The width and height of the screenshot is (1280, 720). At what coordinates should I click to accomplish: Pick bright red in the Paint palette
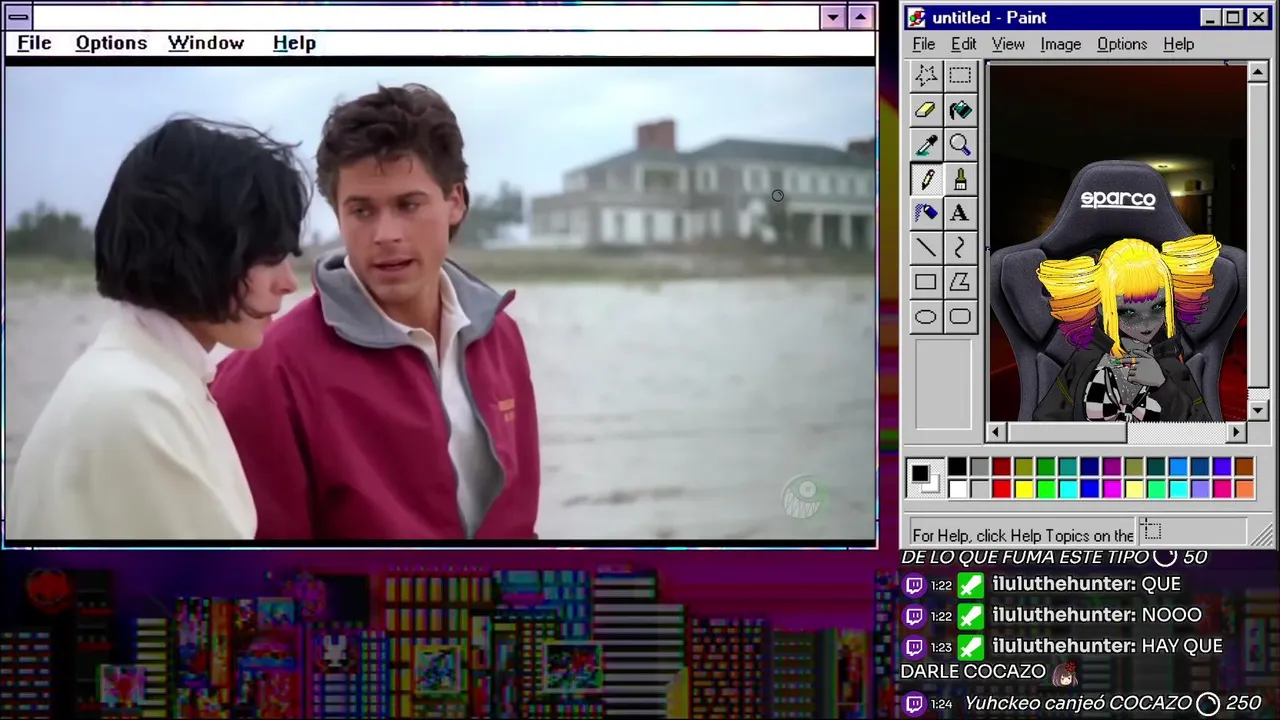click(1001, 488)
